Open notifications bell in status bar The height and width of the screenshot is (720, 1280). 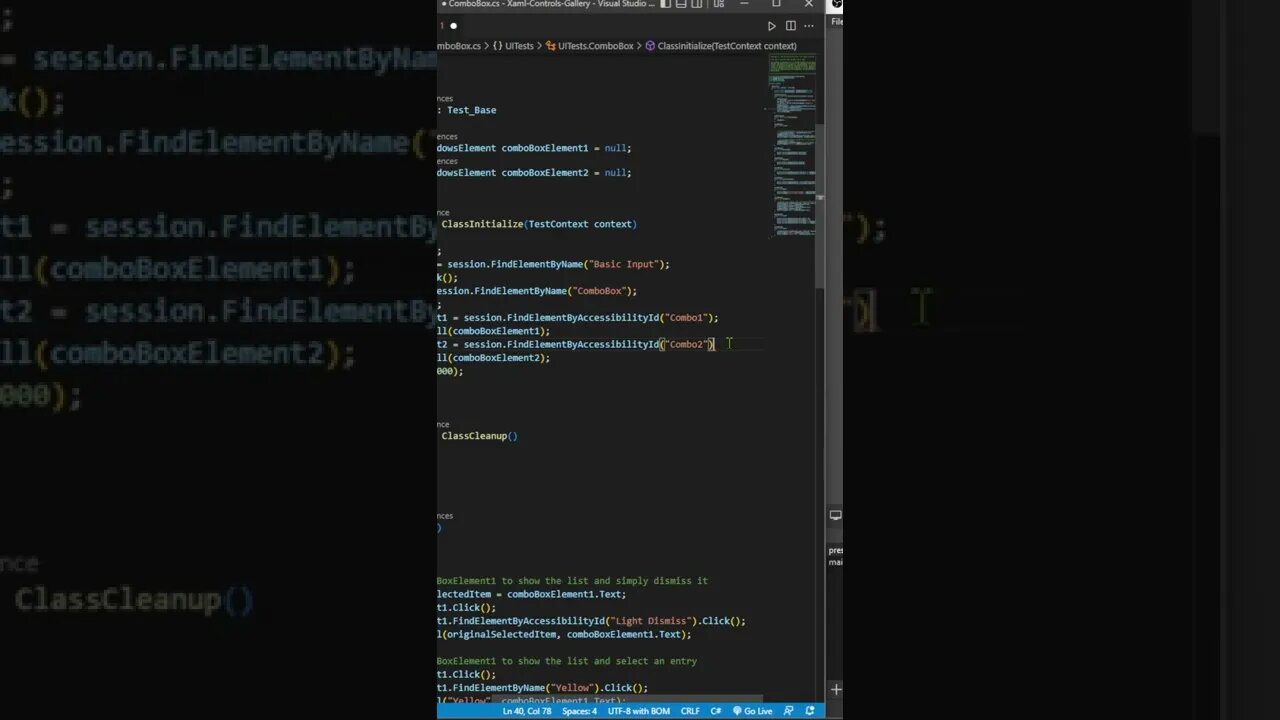[x=810, y=711]
